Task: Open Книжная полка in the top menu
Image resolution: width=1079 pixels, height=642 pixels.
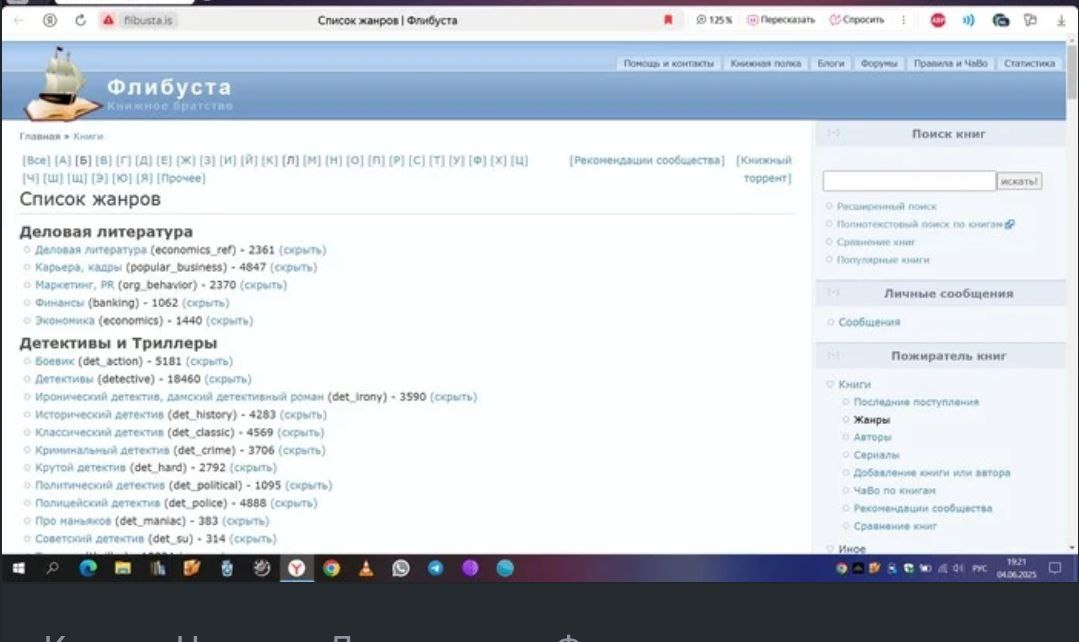Action: [x=765, y=63]
